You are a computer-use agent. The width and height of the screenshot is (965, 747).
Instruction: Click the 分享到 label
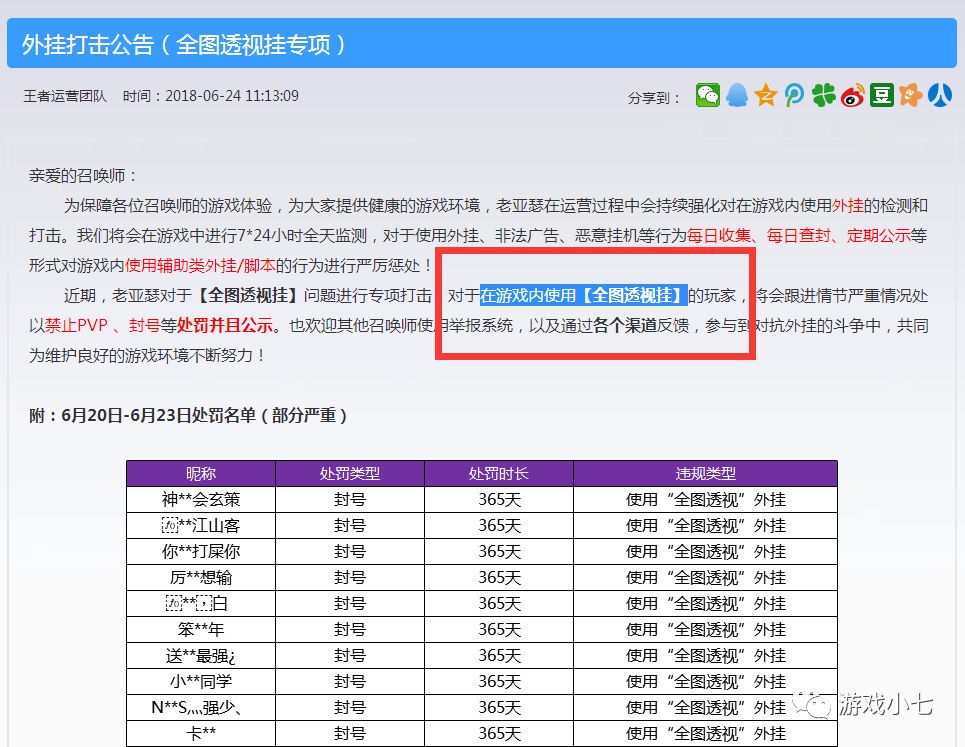coord(654,97)
